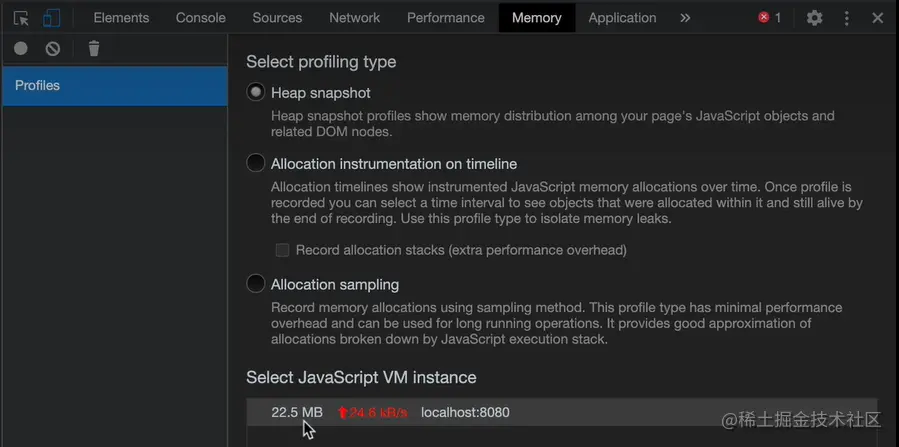899x447 pixels.
Task: Open DevTools settings gear icon
Action: (x=814, y=18)
